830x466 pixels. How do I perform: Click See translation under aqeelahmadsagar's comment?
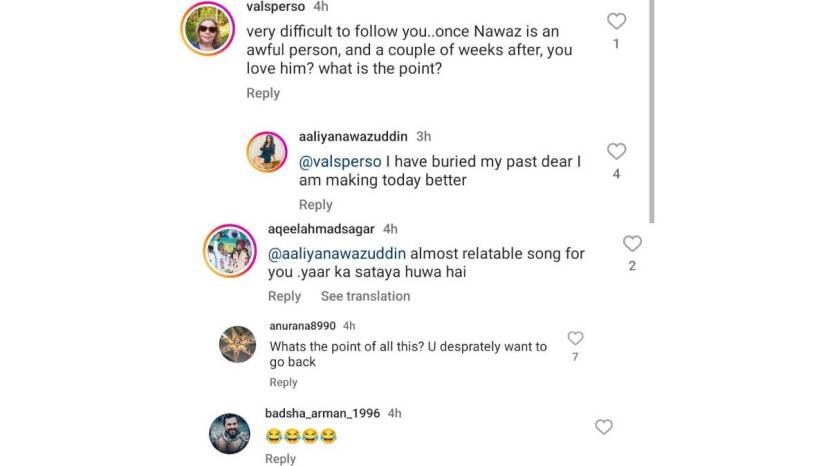[x=365, y=296]
